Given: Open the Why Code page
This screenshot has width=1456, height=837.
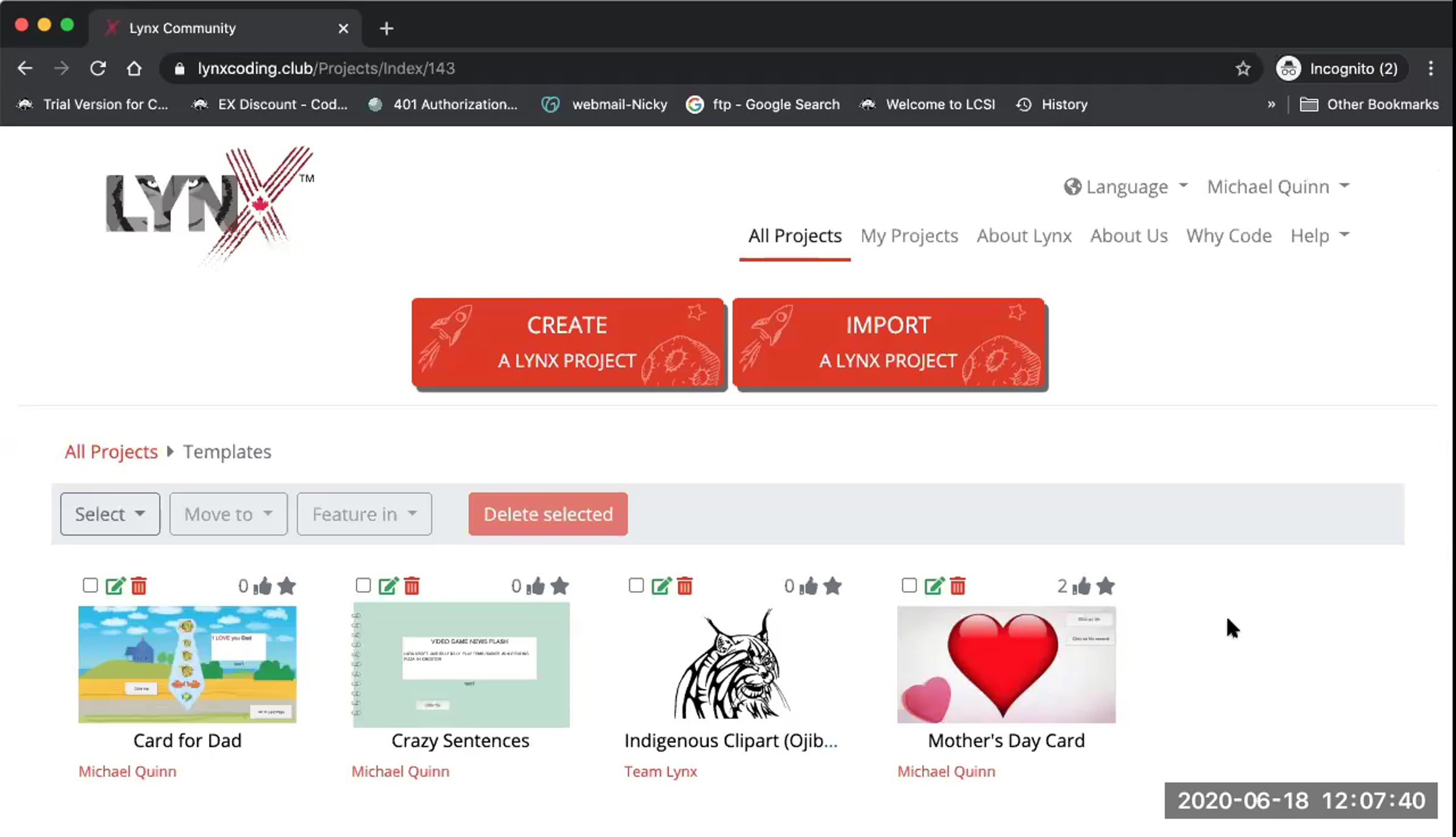Looking at the screenshot, I should [x=1228, y=235].
